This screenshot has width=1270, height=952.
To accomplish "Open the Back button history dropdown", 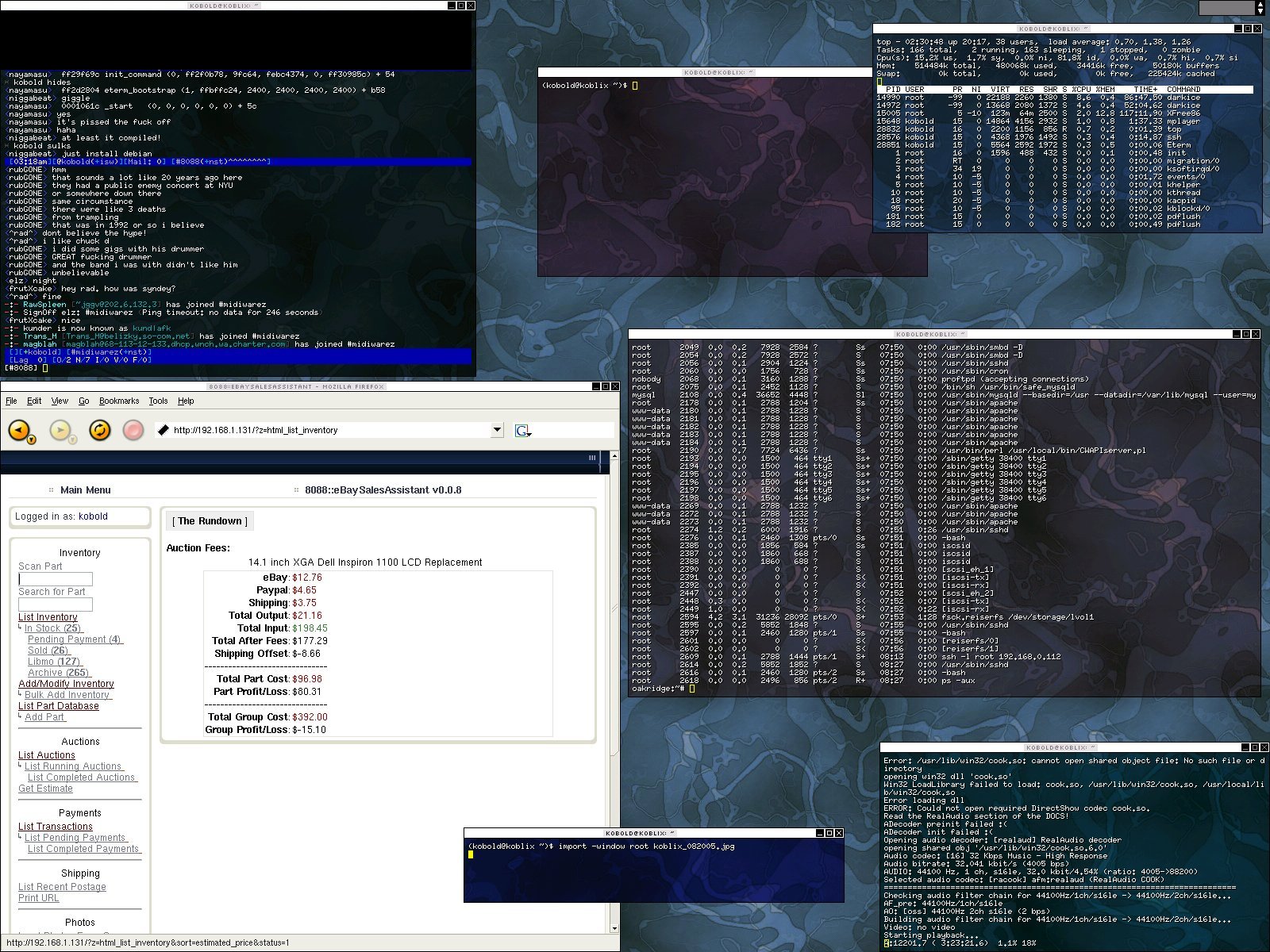I will tap(31, 440).
